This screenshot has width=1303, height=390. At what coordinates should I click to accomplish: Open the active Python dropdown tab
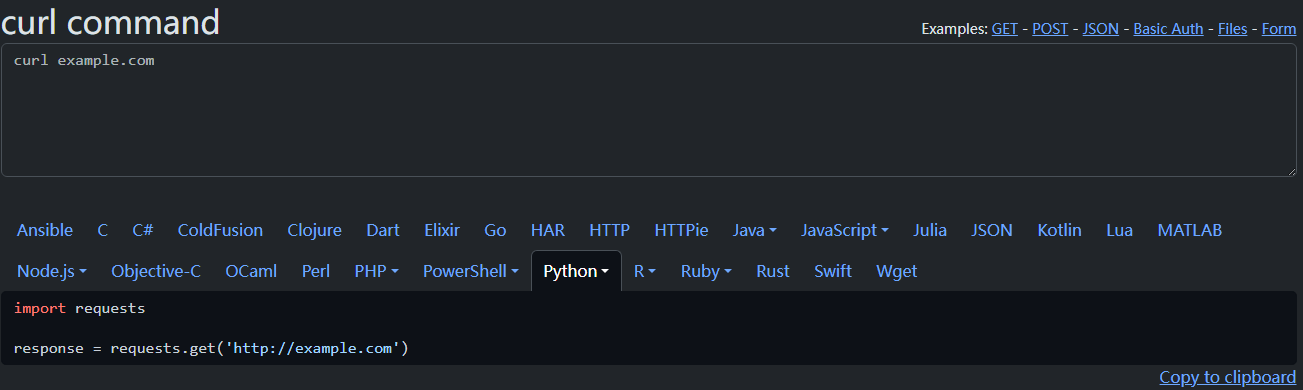(x=576, y=271)
